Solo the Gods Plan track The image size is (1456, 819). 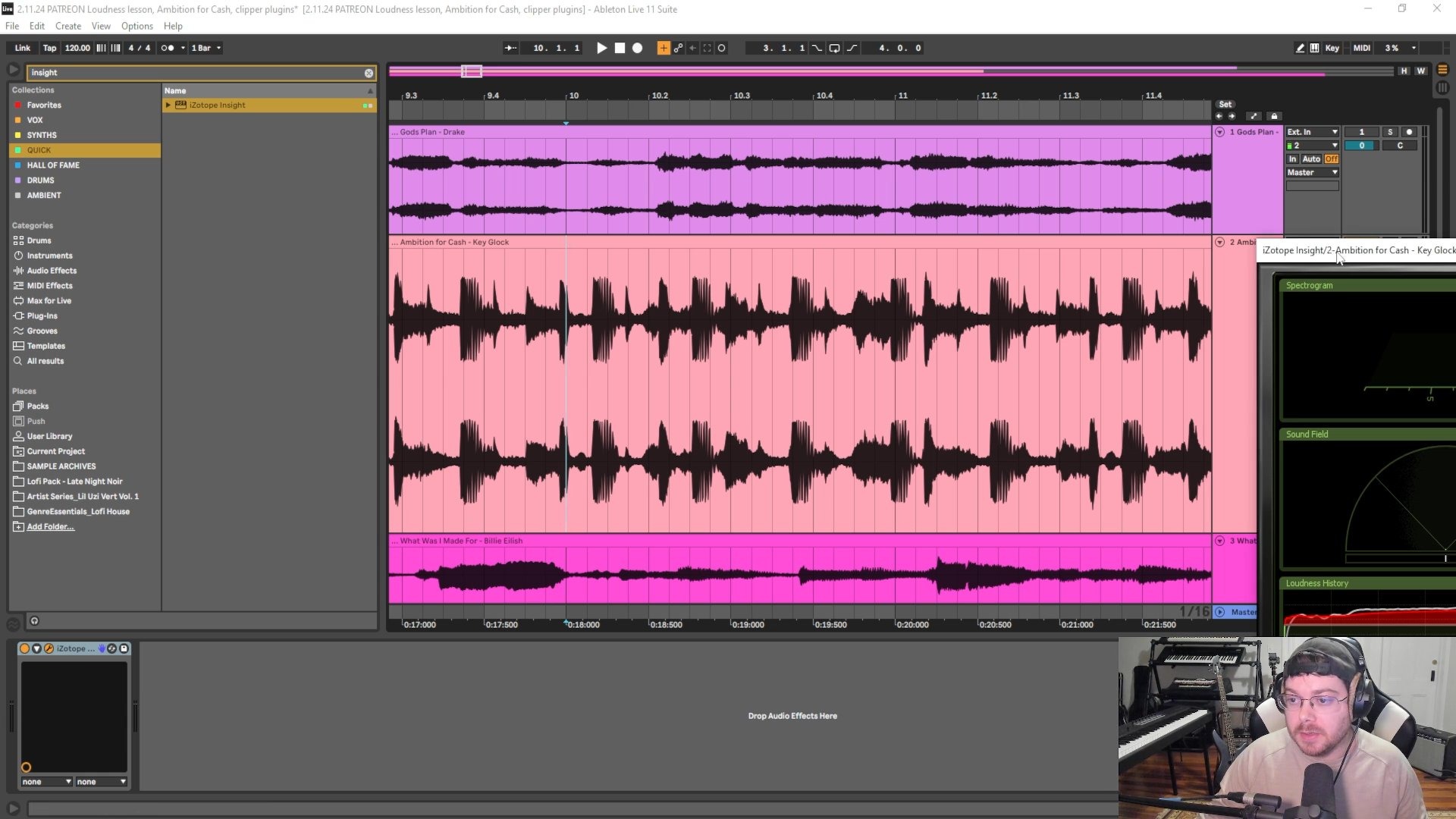point(1390,132)
